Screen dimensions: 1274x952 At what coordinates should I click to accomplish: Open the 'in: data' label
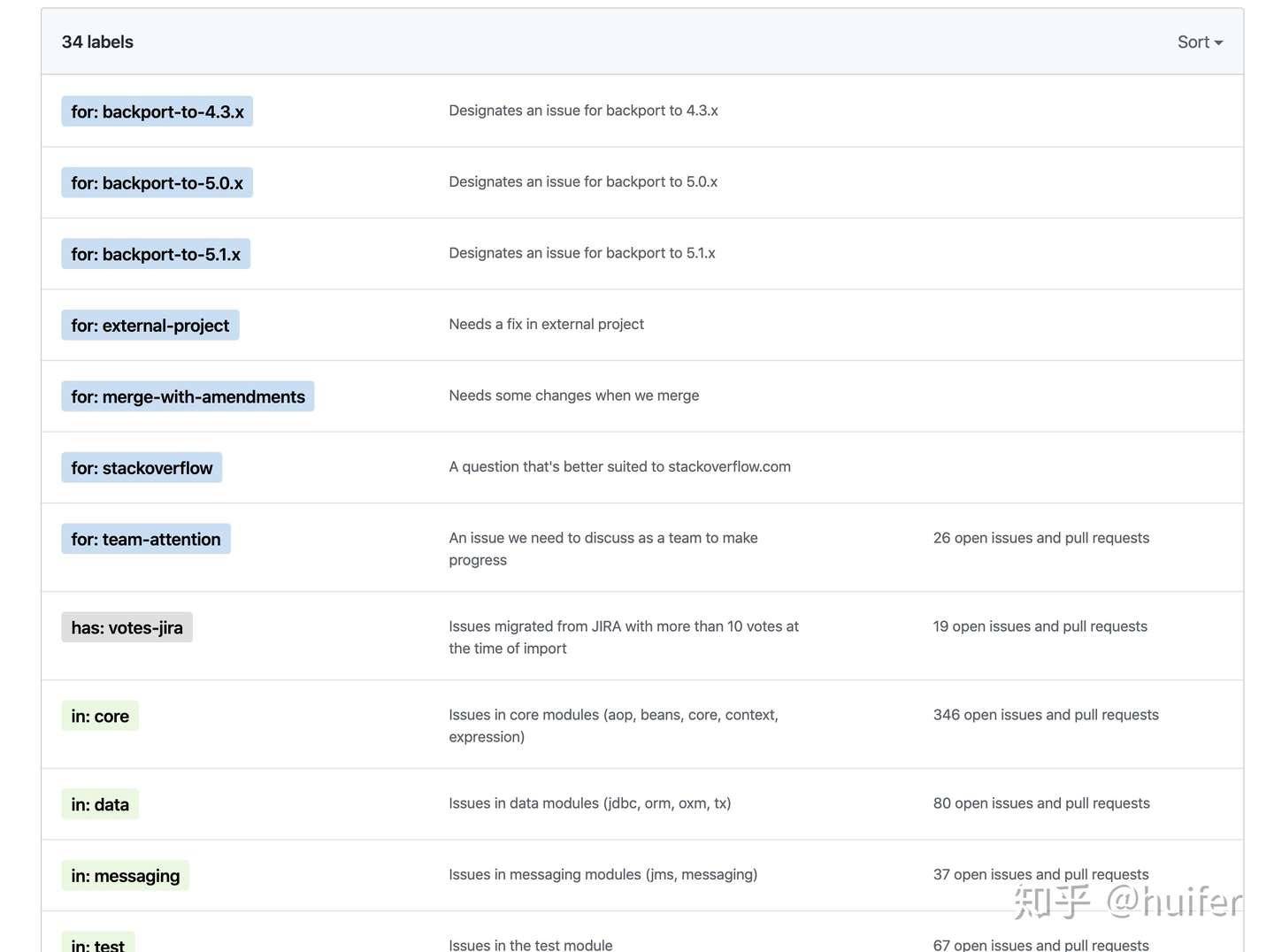click(100, 804)
